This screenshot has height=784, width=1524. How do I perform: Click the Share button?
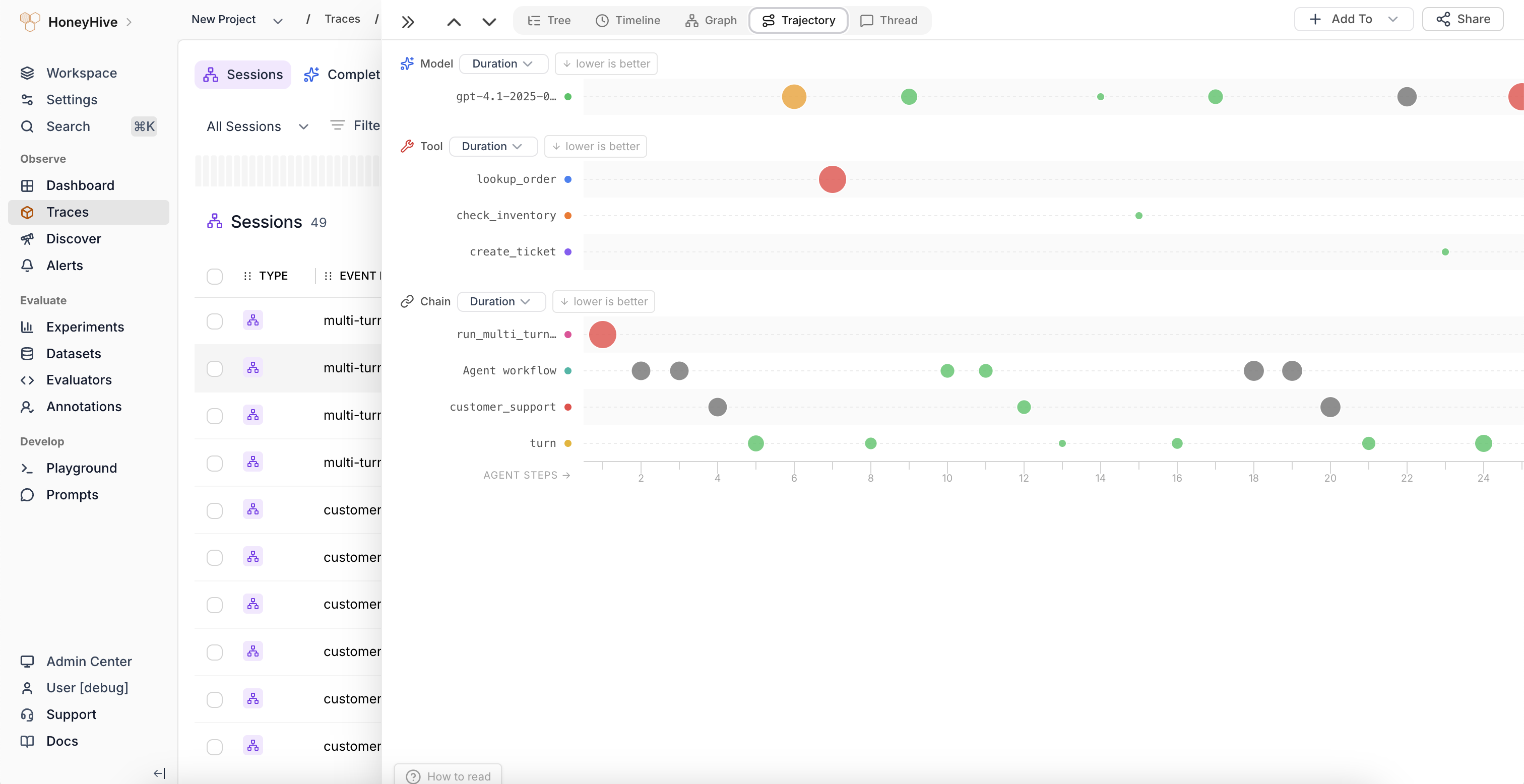pyautogui.click(x=1463, y=20)
